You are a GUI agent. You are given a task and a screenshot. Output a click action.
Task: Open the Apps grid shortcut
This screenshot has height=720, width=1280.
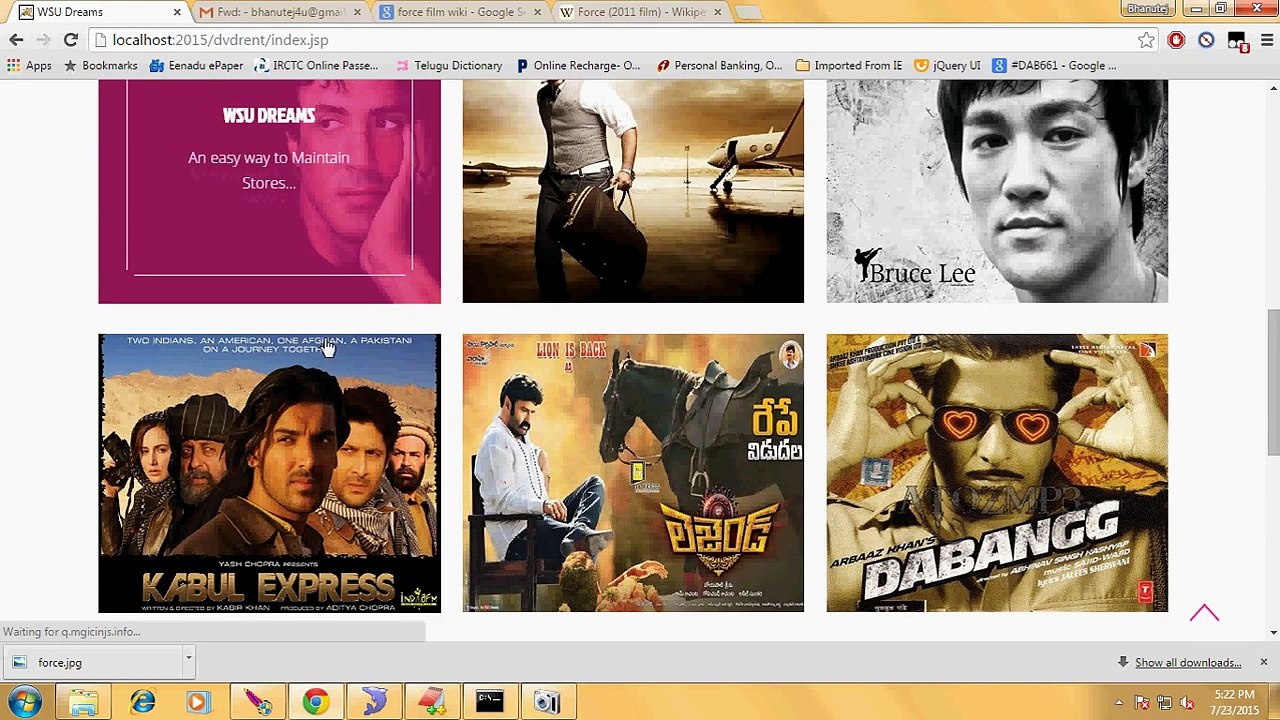coord(29,65)
